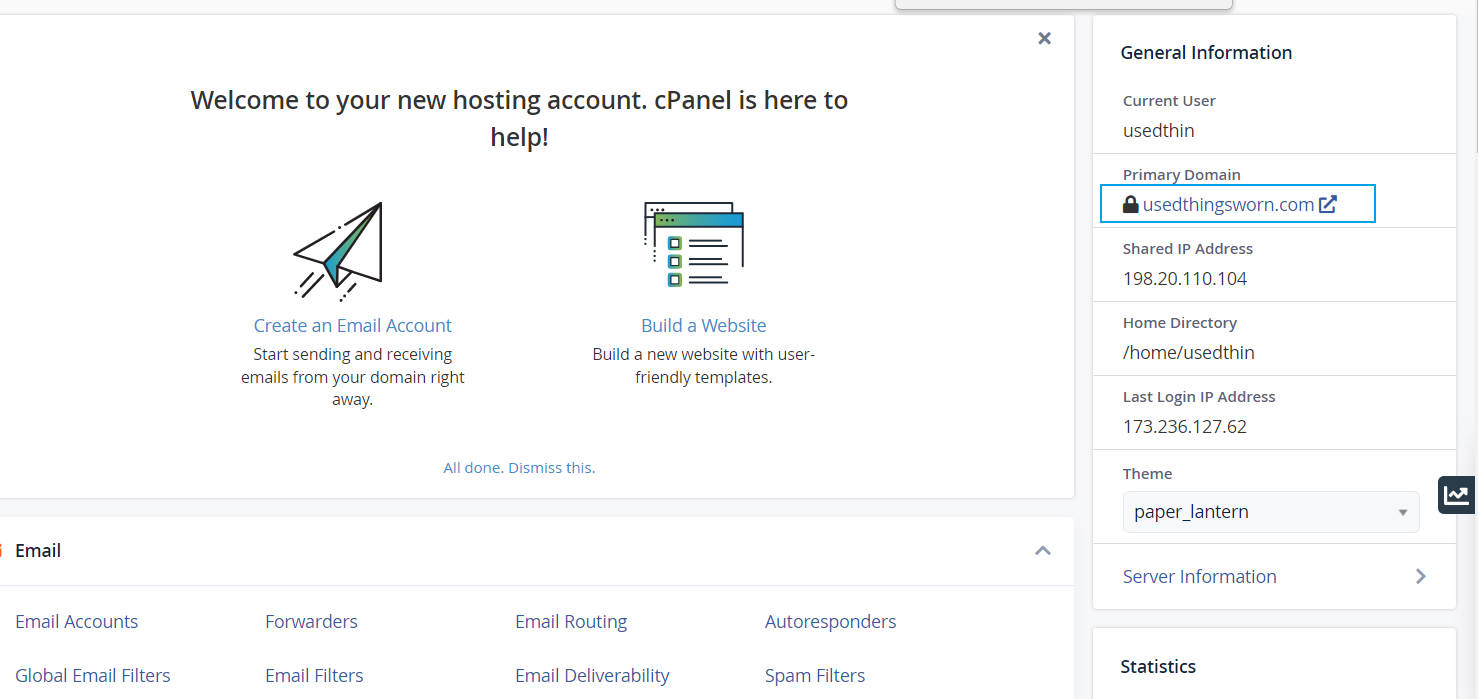Collapse the Email section chevron

[x=1043, y=550]
